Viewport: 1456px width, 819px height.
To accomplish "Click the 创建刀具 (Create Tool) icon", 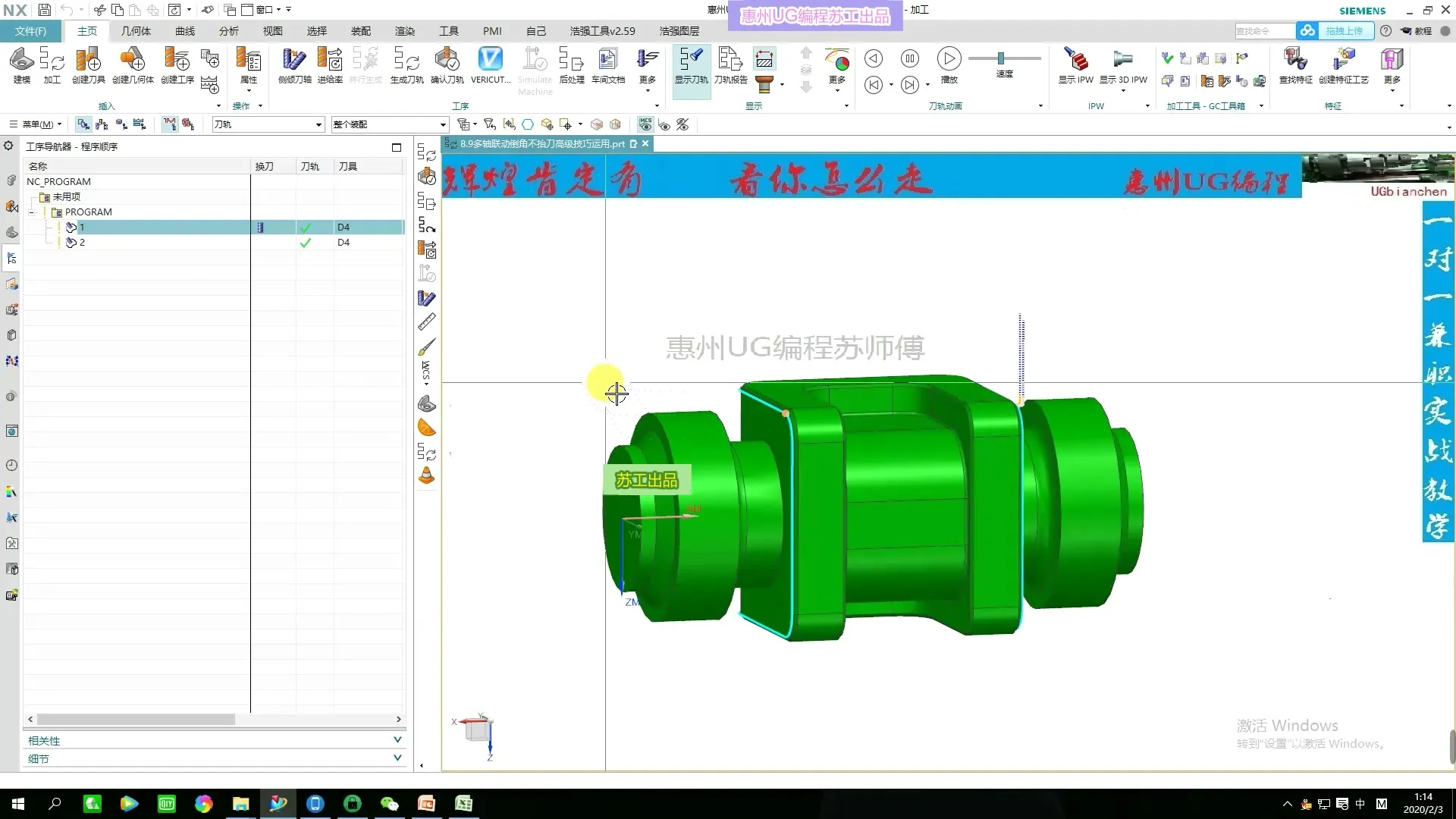I will pyautogui.click(x=88, y=64).
